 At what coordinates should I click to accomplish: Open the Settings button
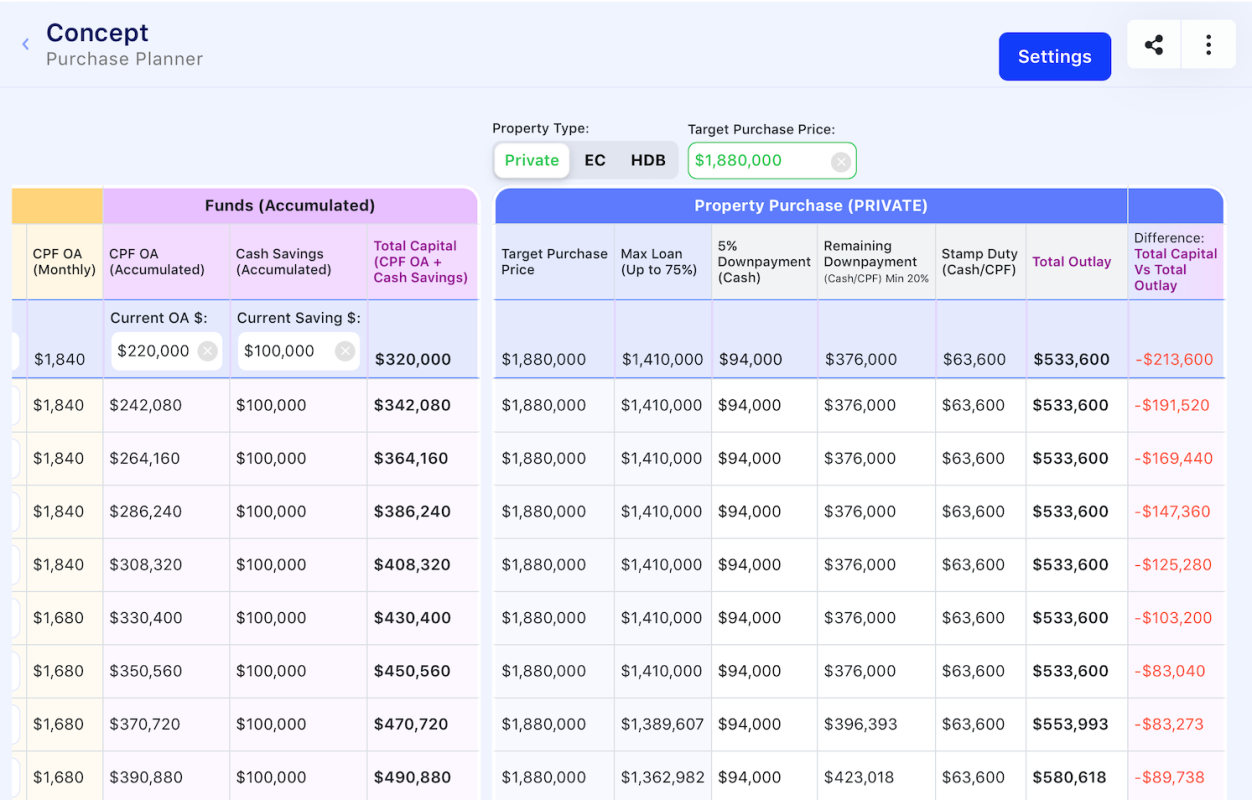tap(1055, 57)
